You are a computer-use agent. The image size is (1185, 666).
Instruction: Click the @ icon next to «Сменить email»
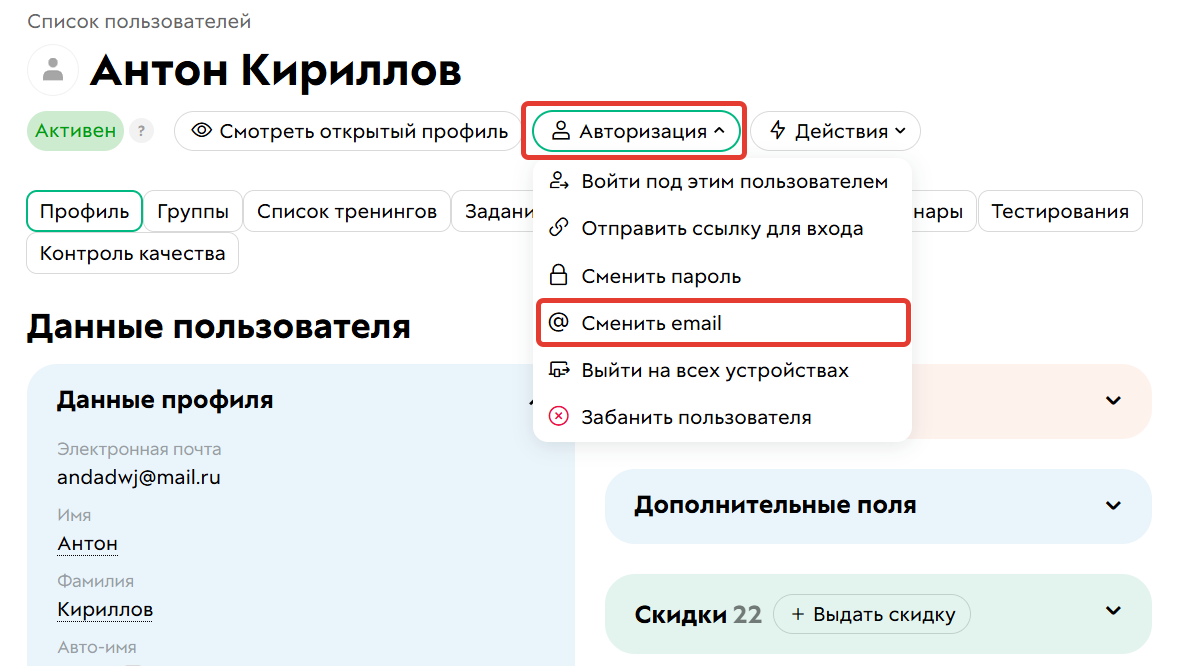(x=560, y=322)
